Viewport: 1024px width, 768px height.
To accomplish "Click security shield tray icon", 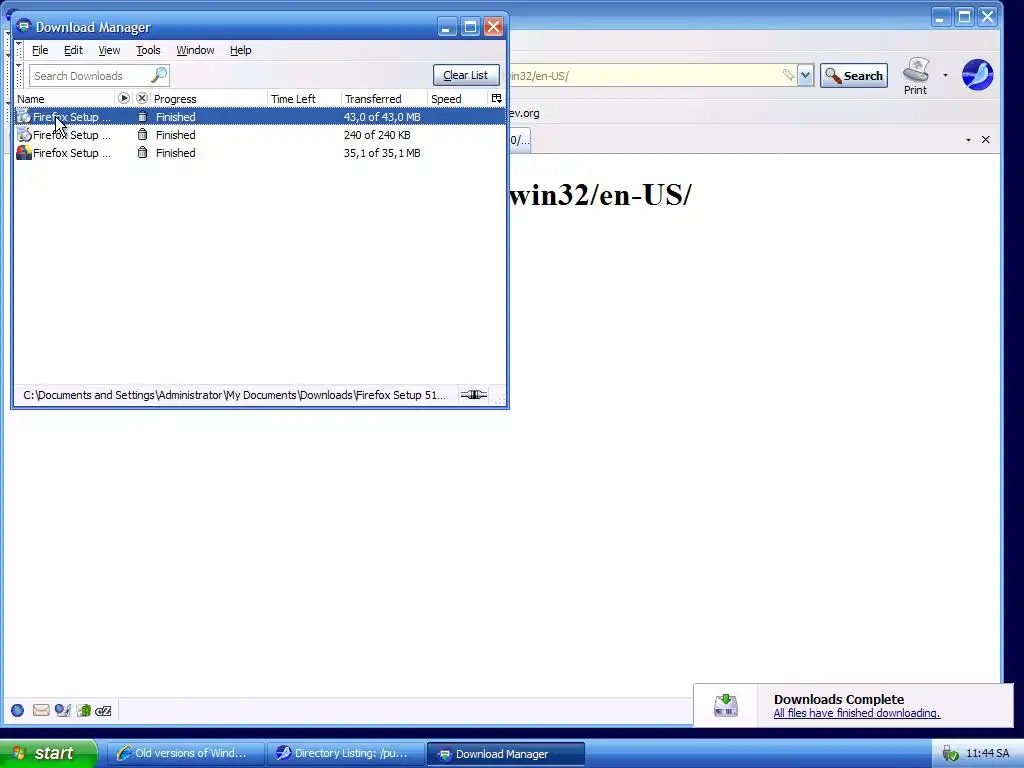I will [x=950, y=754].
